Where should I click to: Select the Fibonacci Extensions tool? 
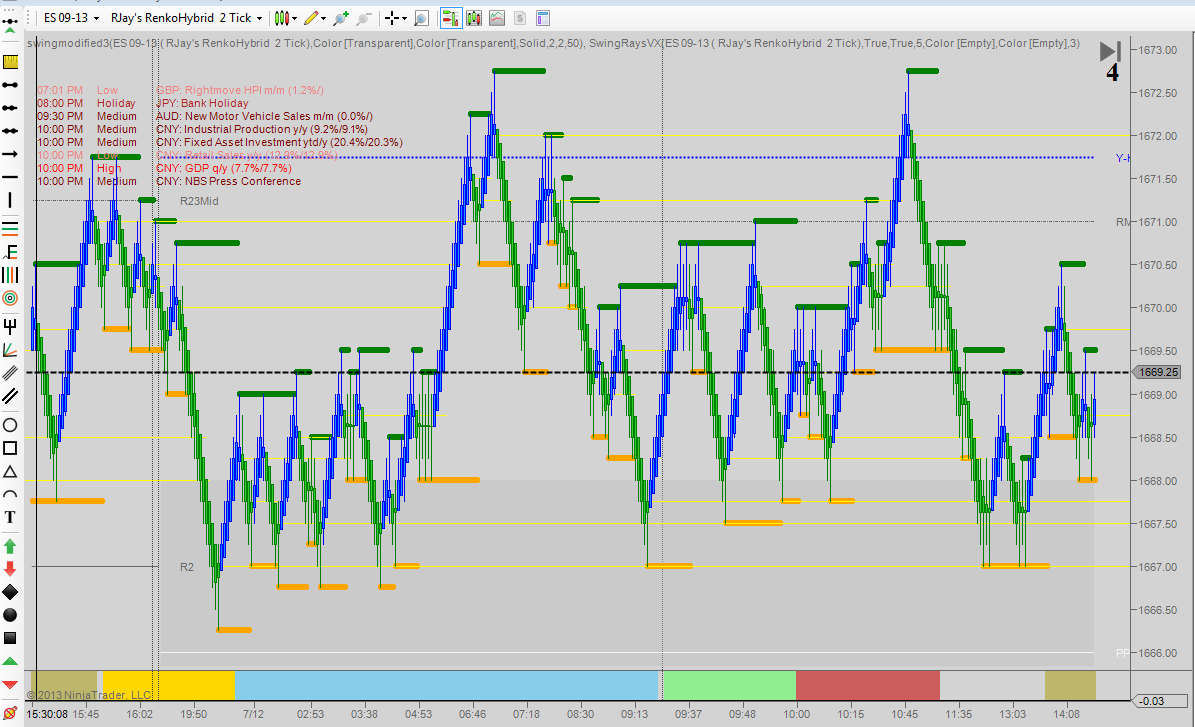(x=10, y=251)
